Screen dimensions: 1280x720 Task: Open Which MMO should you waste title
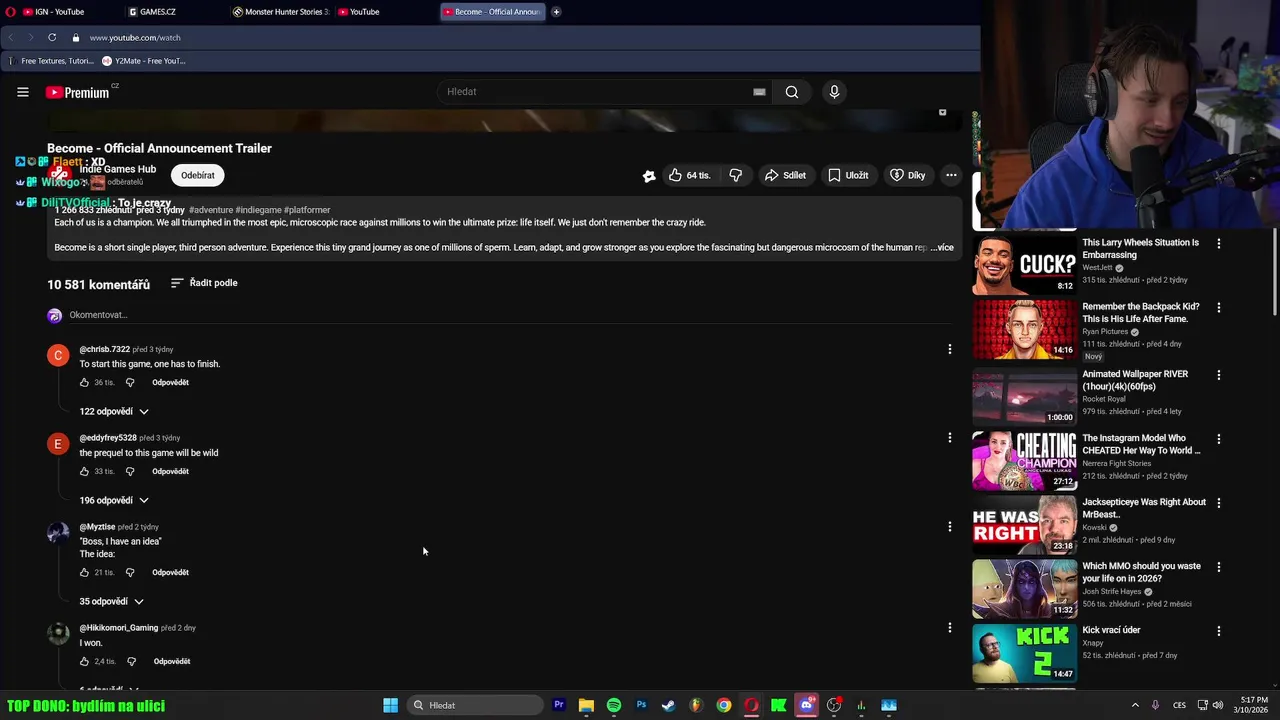tap(1141, 572)
